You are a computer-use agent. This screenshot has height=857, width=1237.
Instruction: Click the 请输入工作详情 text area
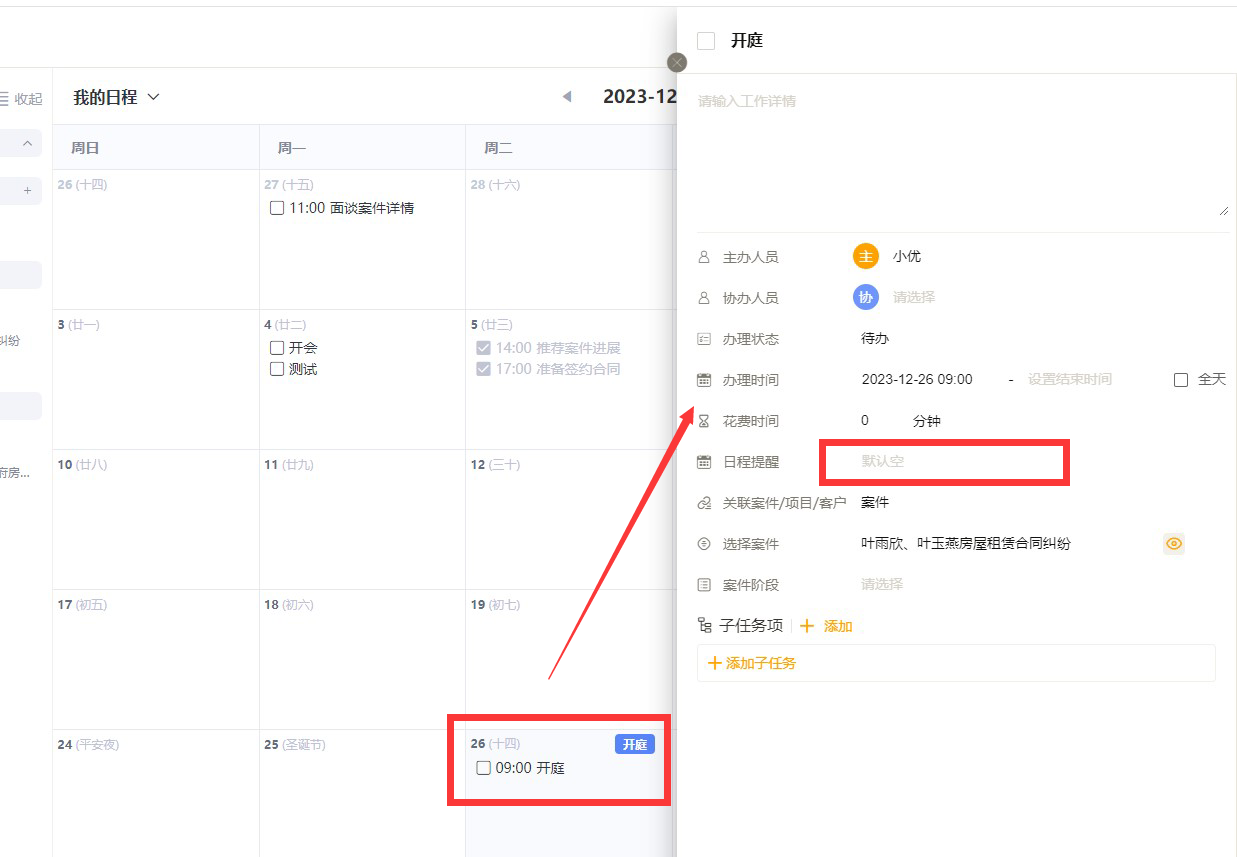click(x=960, y=150)
